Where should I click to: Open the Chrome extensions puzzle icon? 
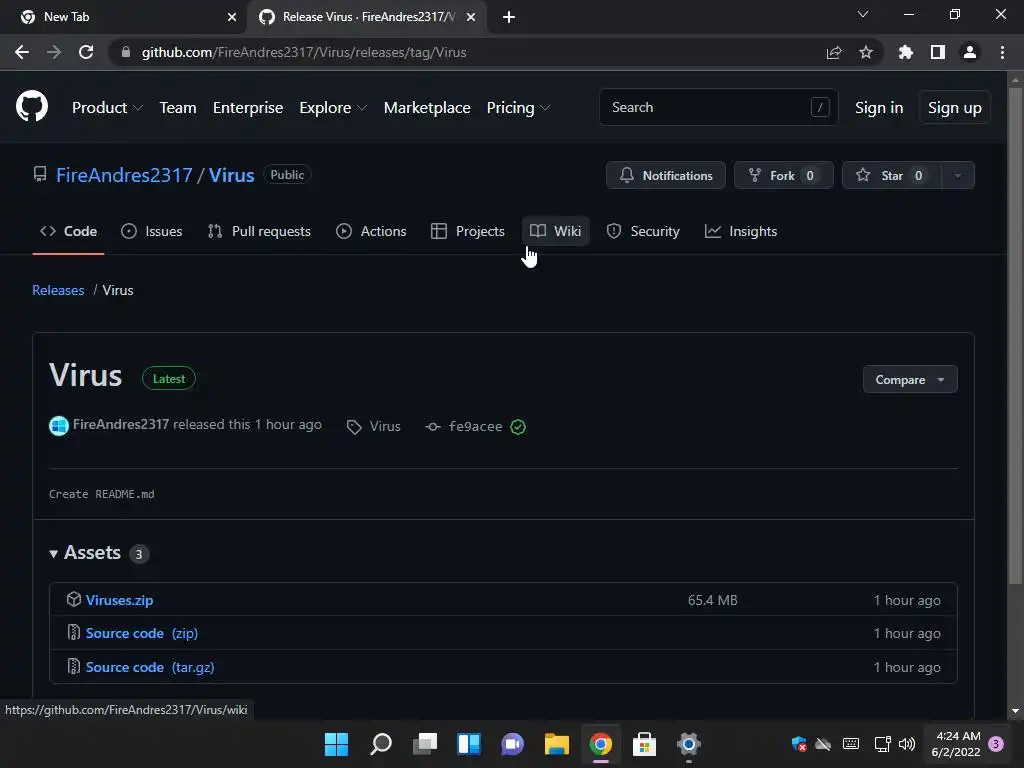(905, 52)
